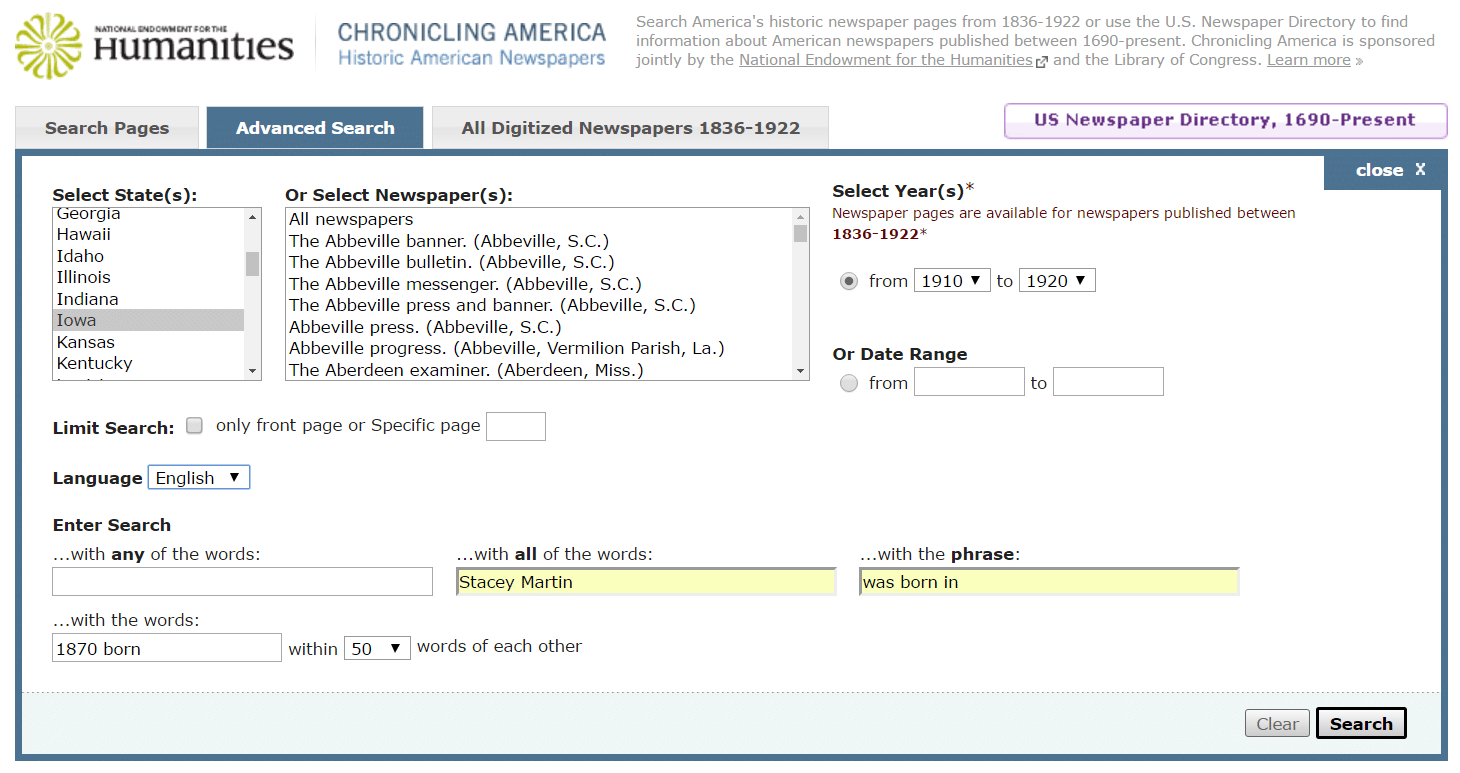Viewport: 1460px width, 773px height.
Task: Open the US Newspaper Directory button
Action: [1225, 120]
